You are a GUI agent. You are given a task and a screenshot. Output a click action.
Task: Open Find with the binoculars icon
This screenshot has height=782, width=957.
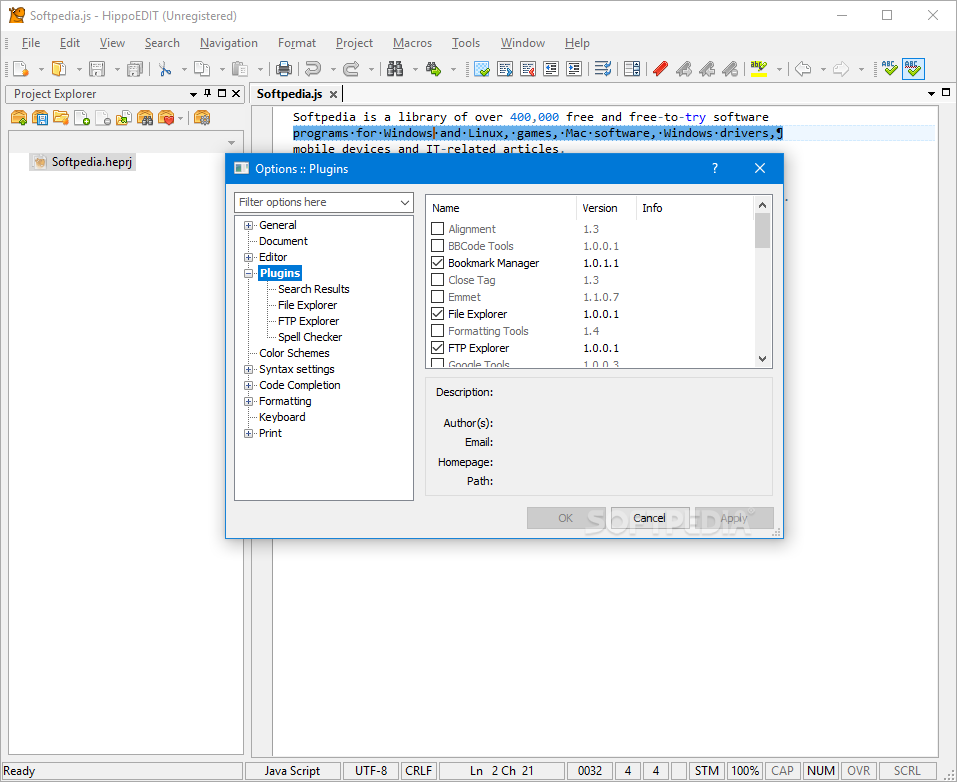tap(395, 68)
